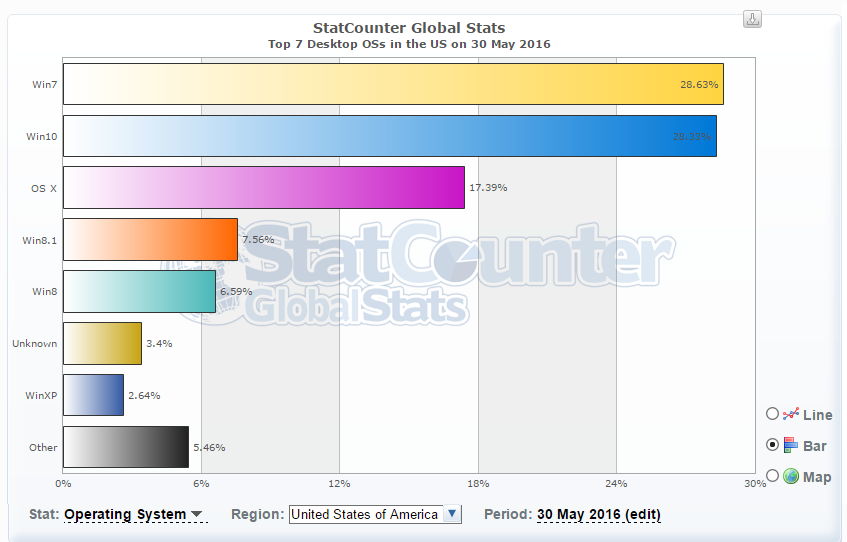This screenshot has height=542, width=847.
Task: Click the 'Bar' chart type label
Action: coord(815,446)
